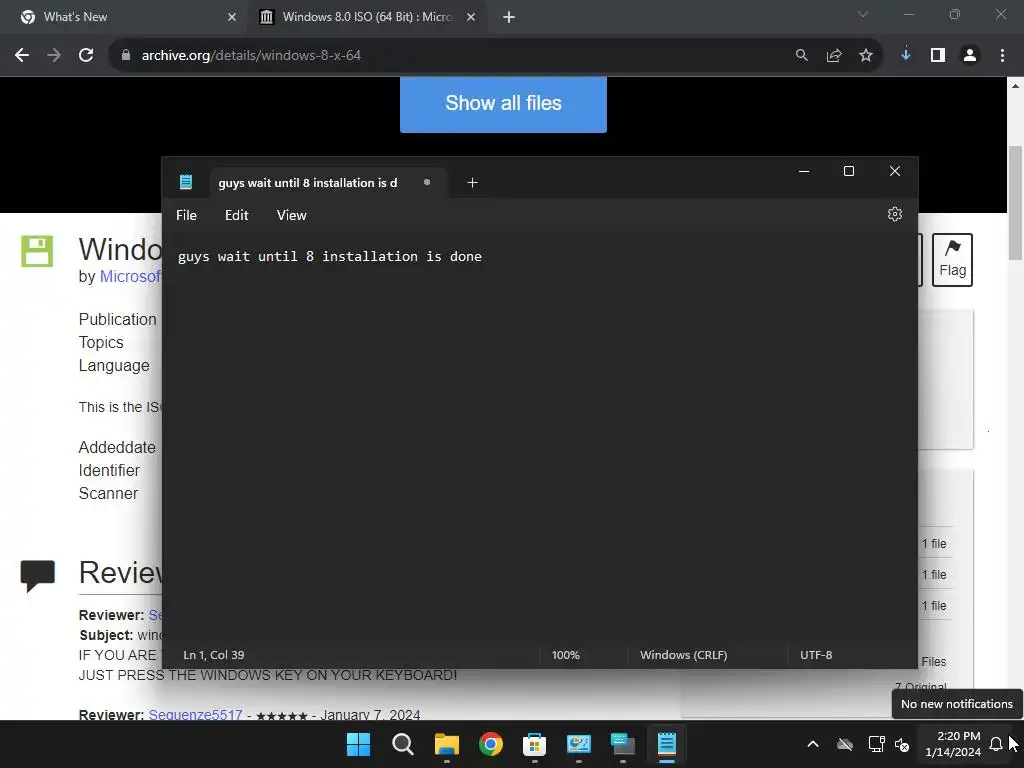
Task: Open a new Chrome tab
Action: [x=509, y=17]
